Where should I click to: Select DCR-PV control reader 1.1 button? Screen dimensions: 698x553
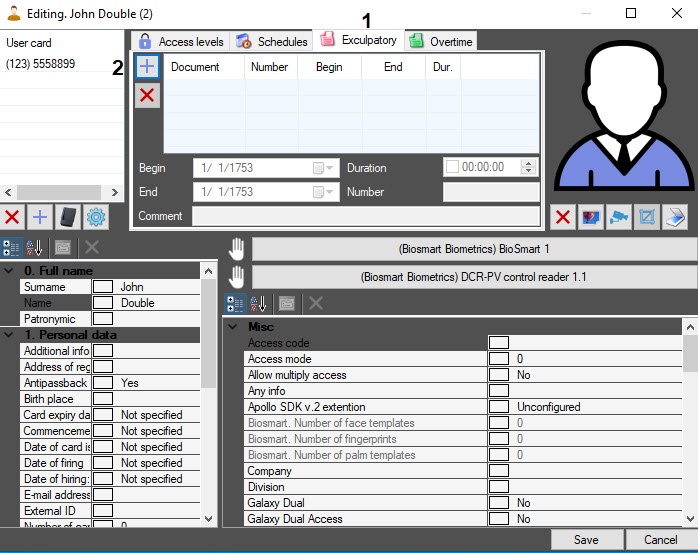tap(474, 277)
